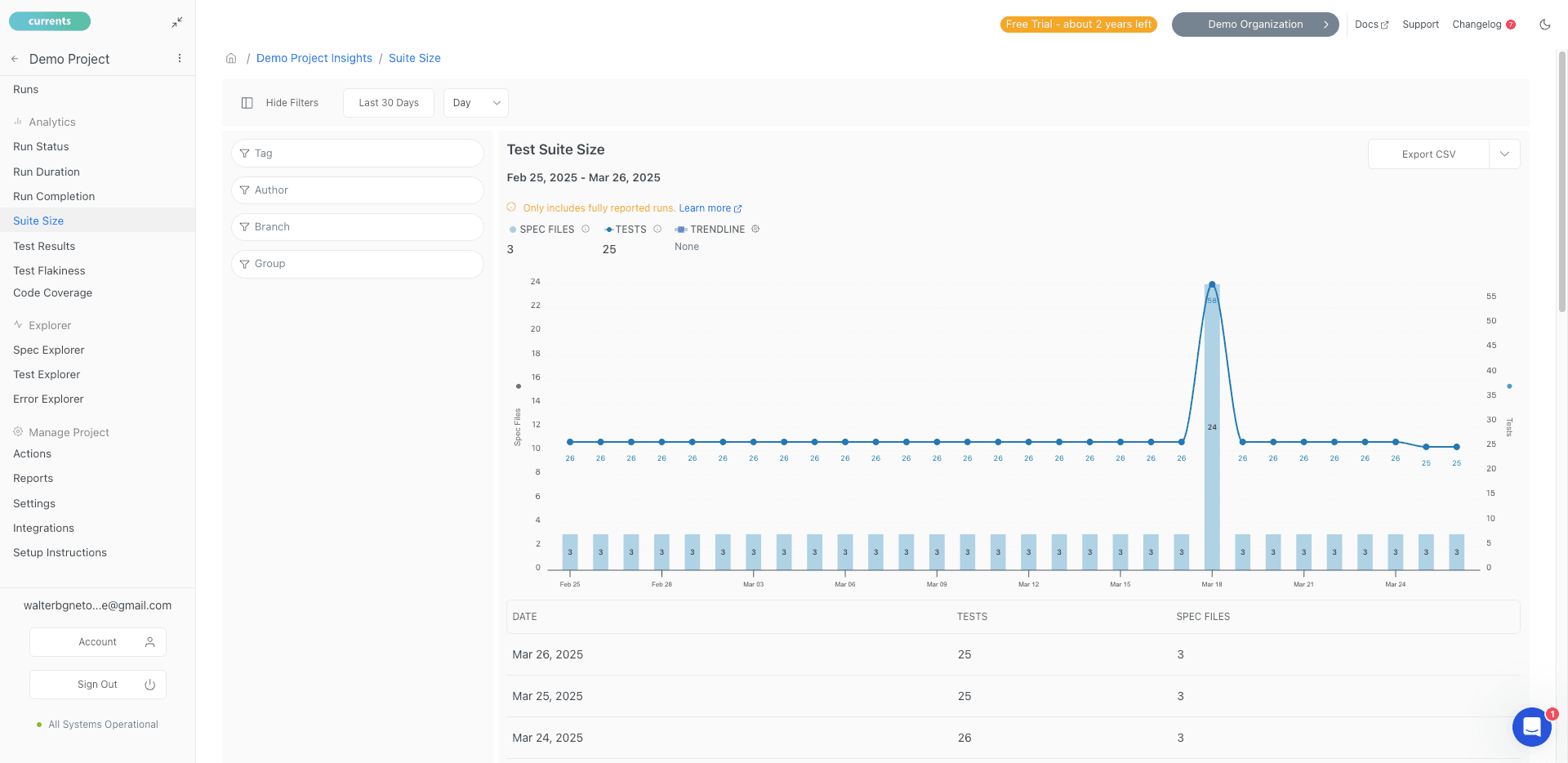Open the Day interval dropdown
Viewport: 1568px width, 763px height.
pos(476,103)
